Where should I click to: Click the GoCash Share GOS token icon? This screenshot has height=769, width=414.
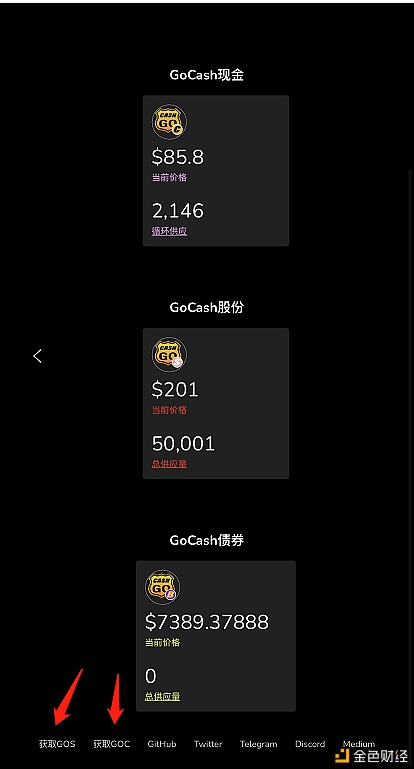coord(169,354)
